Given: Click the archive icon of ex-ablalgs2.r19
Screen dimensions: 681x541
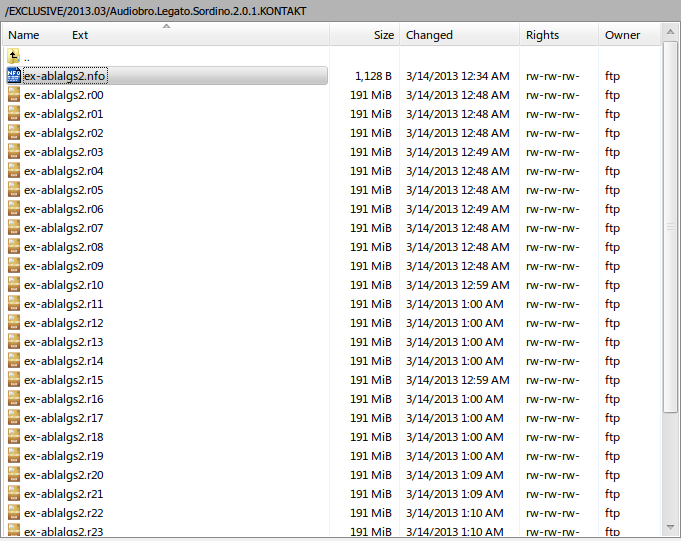Looking at the screenshot, I should coord(13,456).
